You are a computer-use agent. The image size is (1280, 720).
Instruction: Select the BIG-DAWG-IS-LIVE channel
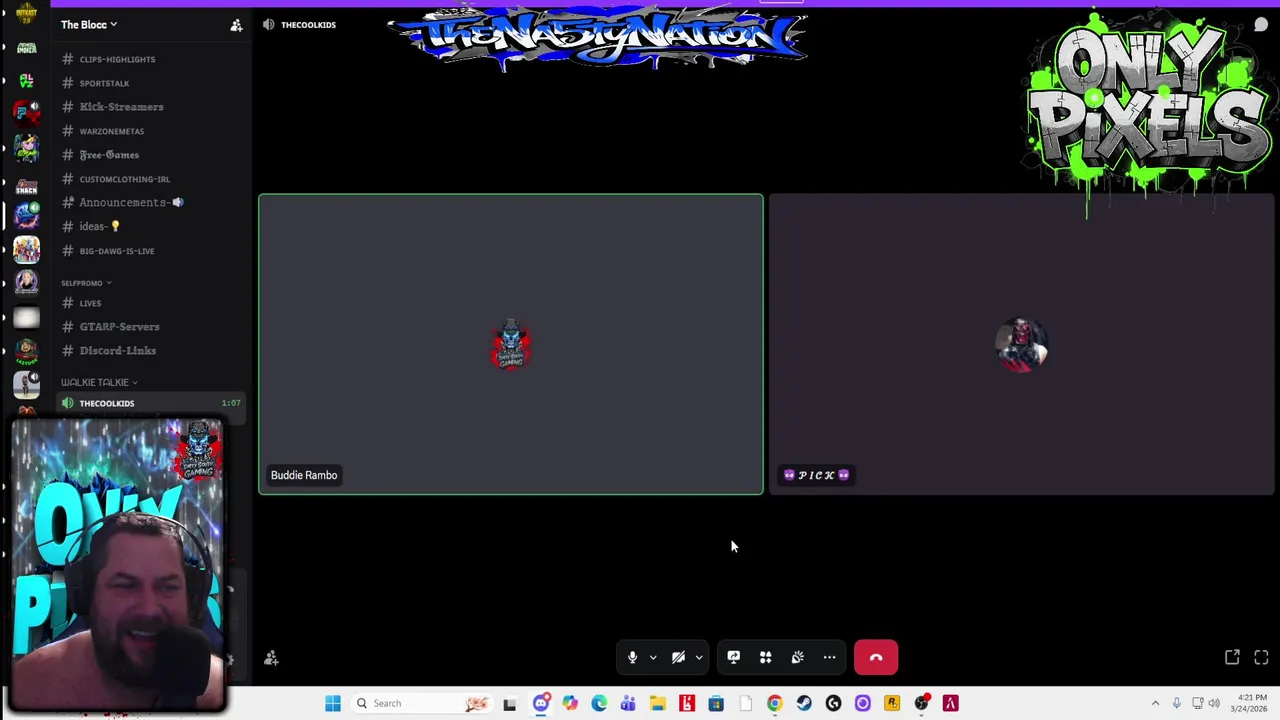point(116,251)
